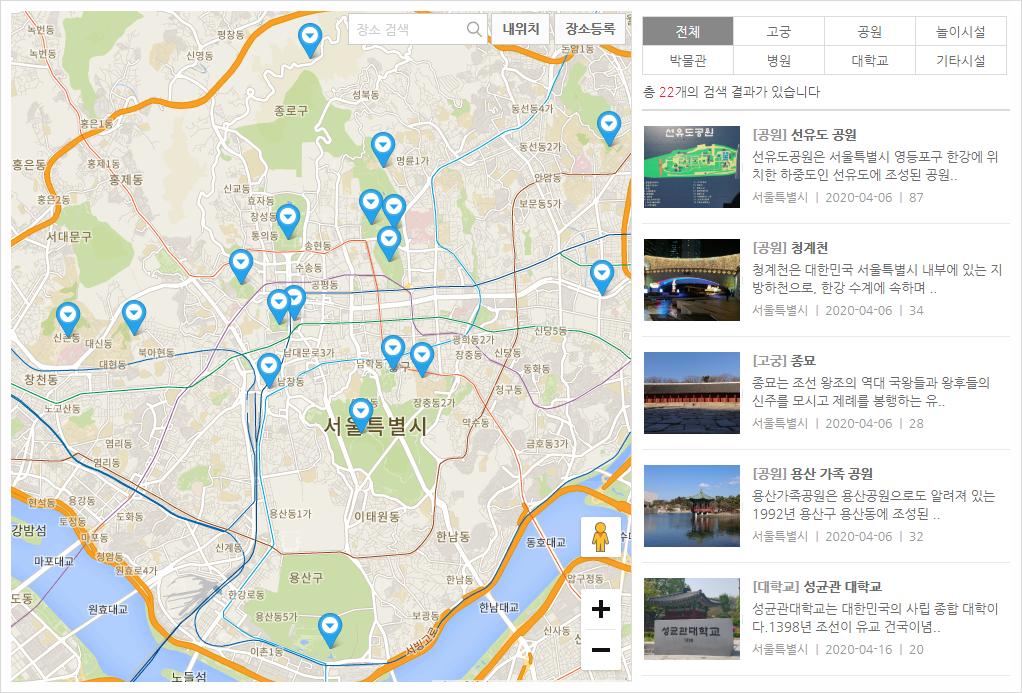This screenshot has height=693, width=1022.
Task: Click the 청계천 night photo thumbnail
Action: pos(692,280)
